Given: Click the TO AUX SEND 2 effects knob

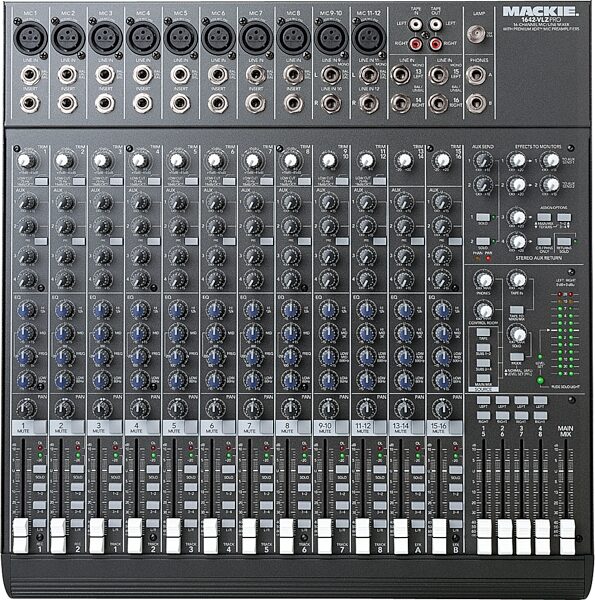Looking at the screenshot, I should [550, 184].
